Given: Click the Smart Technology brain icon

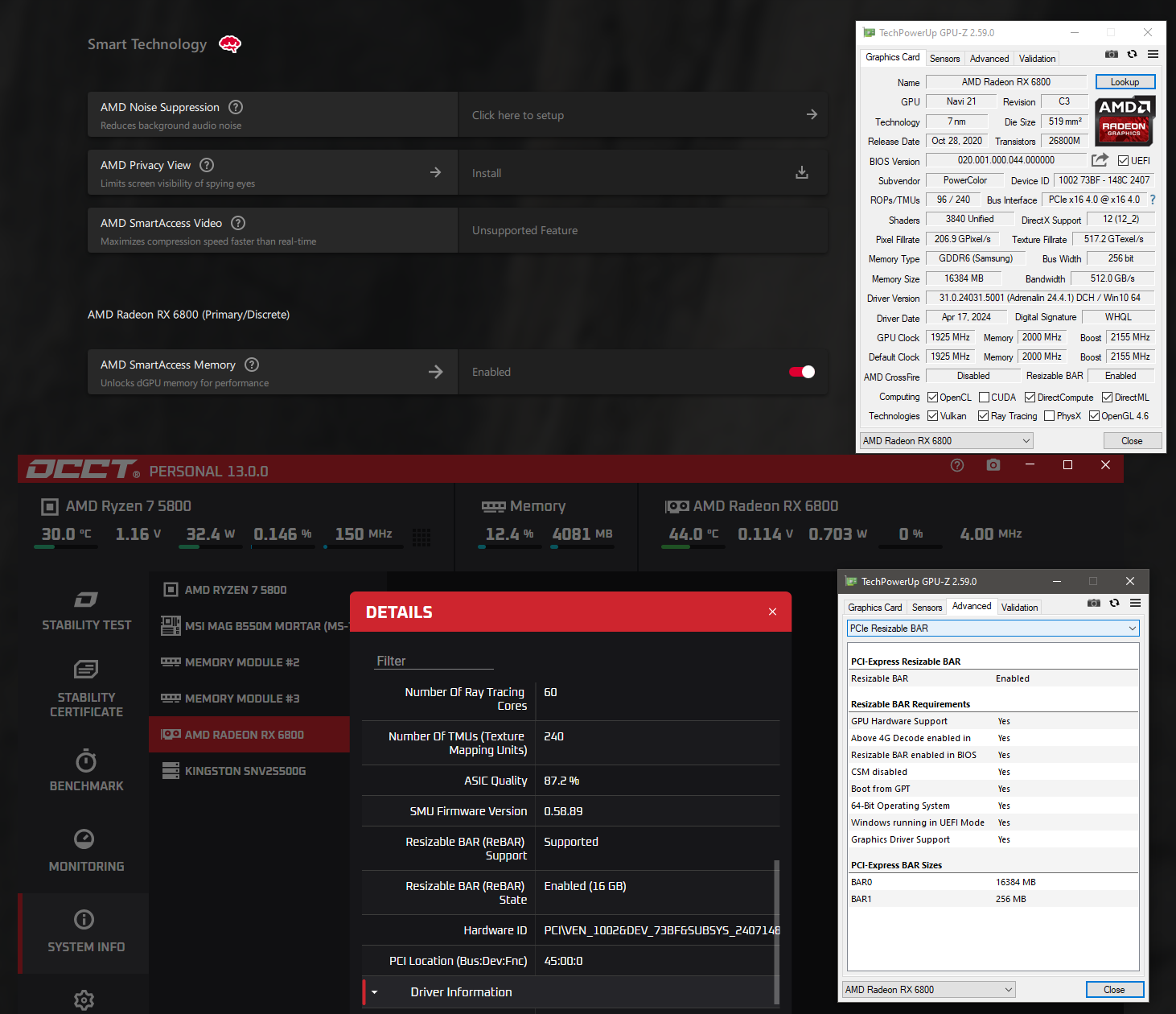Looking at the screenshot, I should [x=230, y=44].
